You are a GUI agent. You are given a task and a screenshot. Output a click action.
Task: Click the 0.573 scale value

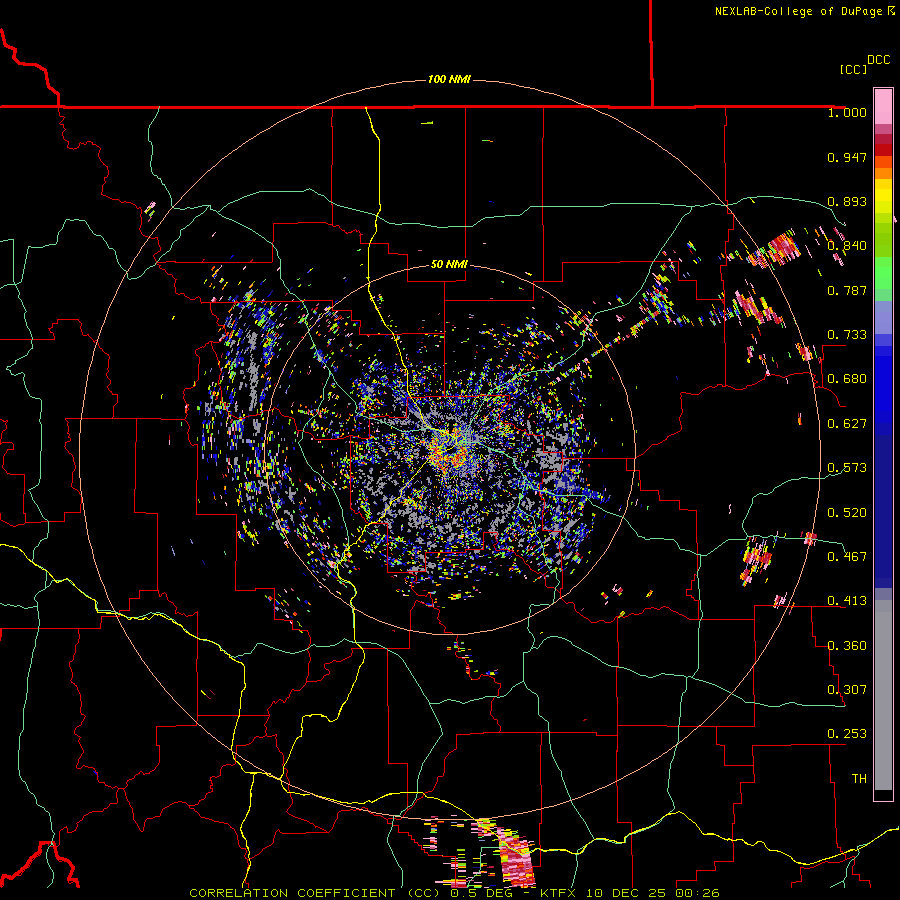click(x=847, y=468)
